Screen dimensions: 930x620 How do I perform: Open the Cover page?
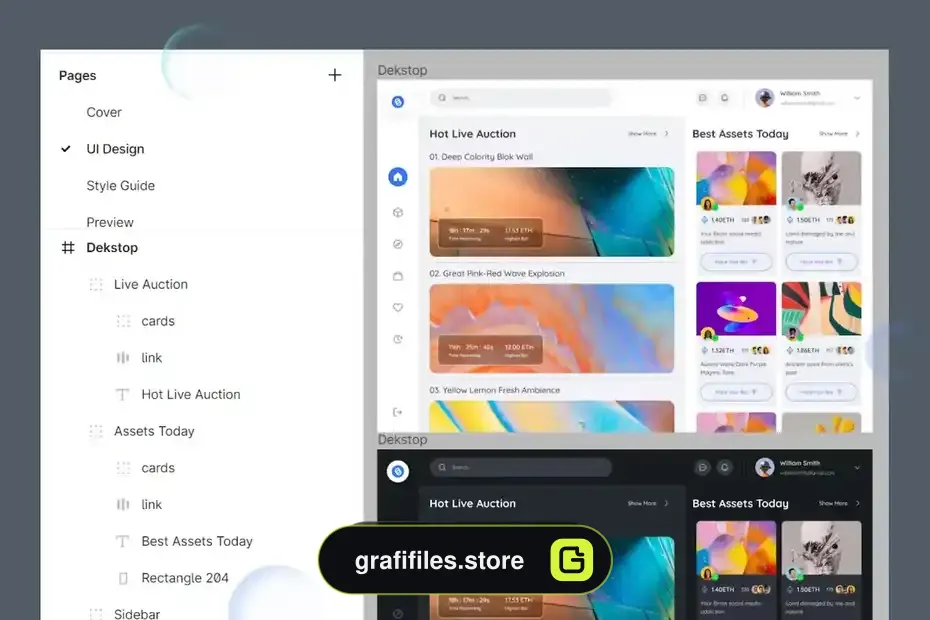pyautogui.click(x=104, y=112)
